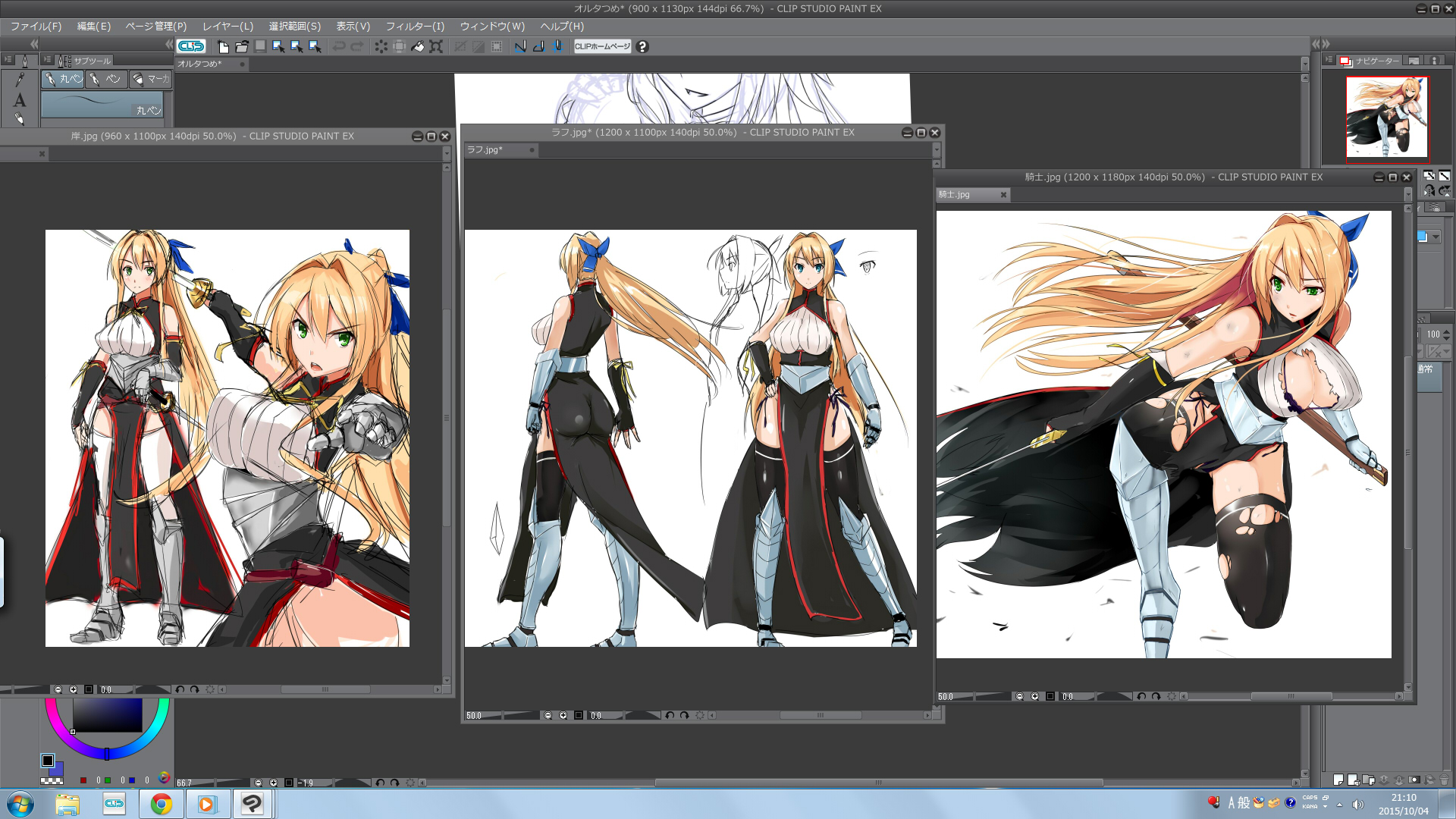Open the フィルター(I) menu

(415, 27)
